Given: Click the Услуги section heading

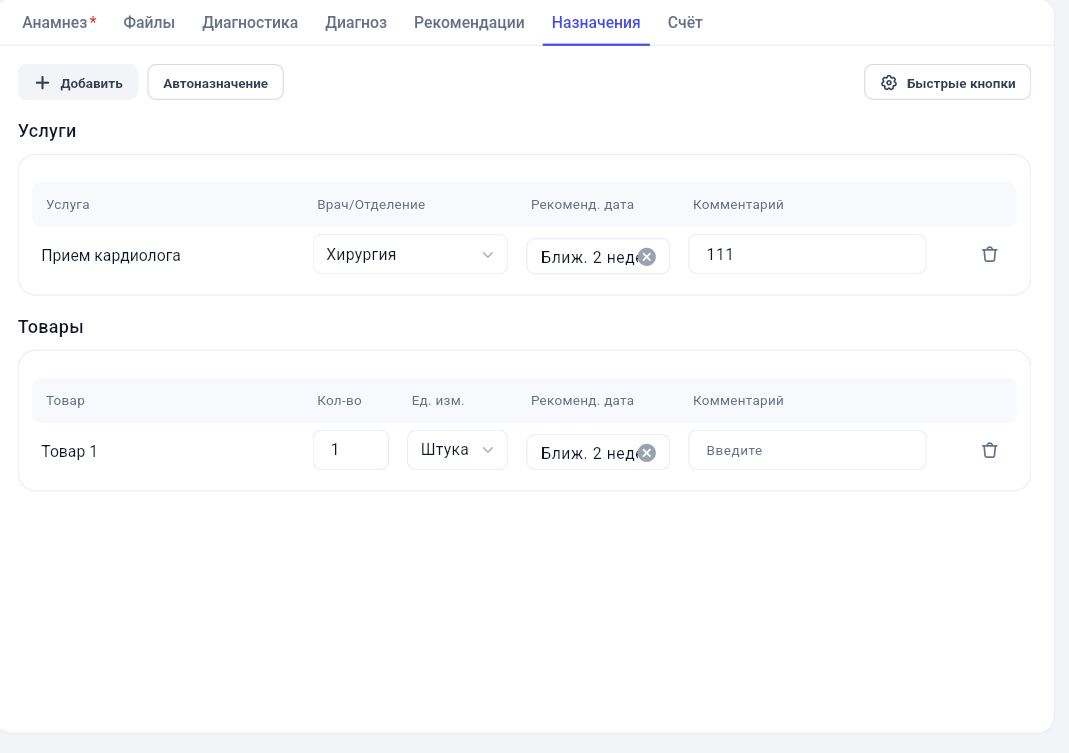Looking at the screenshot, I should click(x=47, y=131).
